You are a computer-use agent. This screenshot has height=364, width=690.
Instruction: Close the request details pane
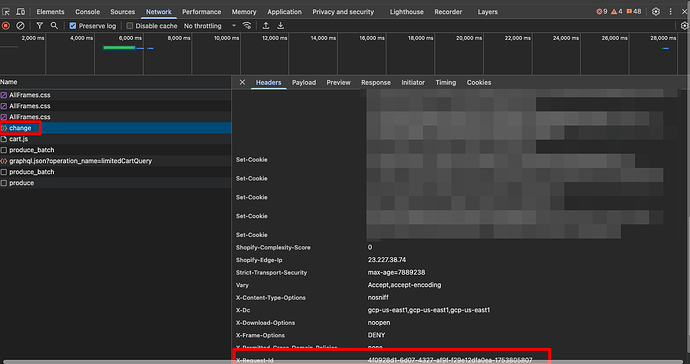pyautogui.click(x=242, y=82)
